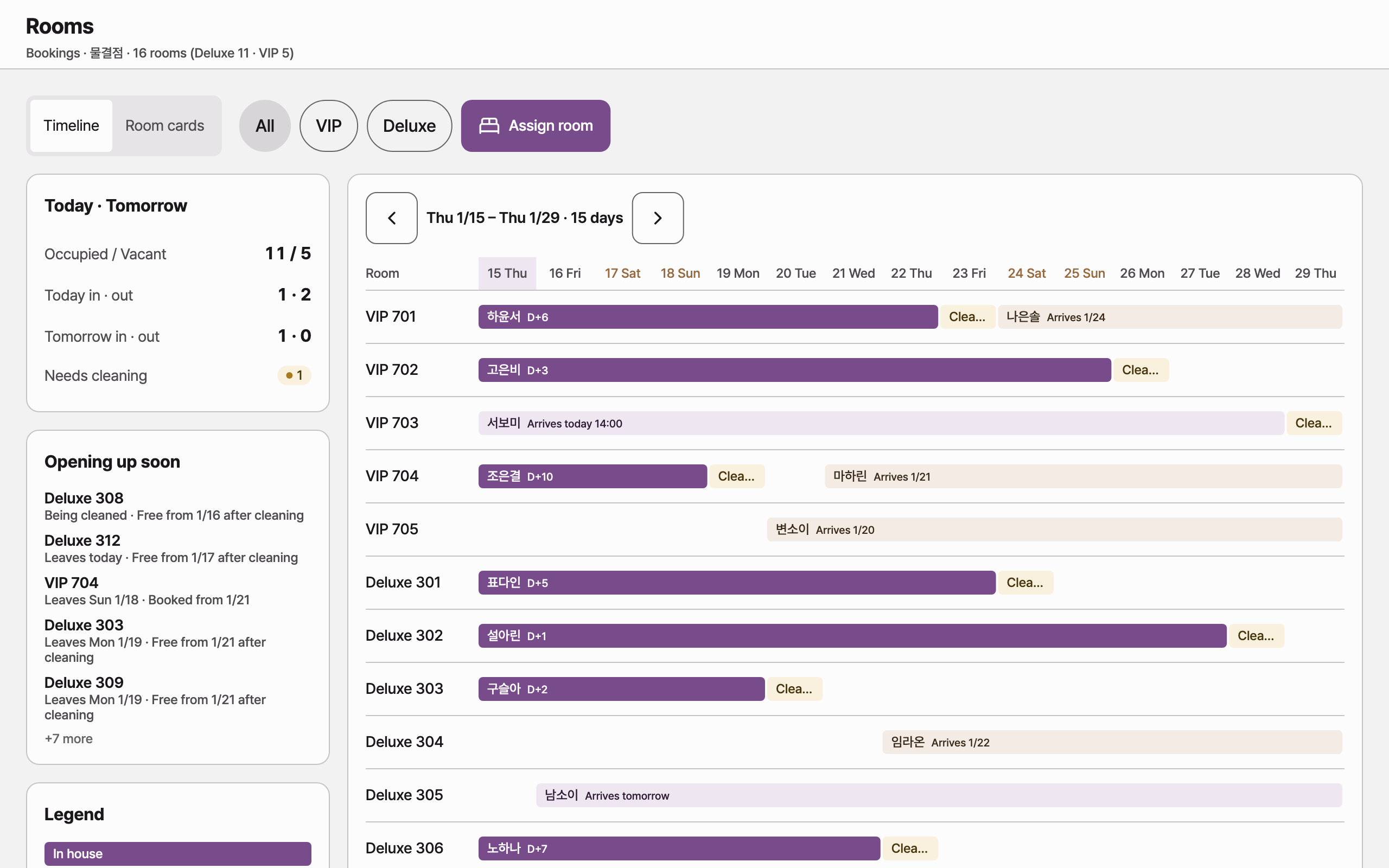Click the Needs cleaning count badge
The height and width of the screenshot is (868, 1389).
(294, 375)
